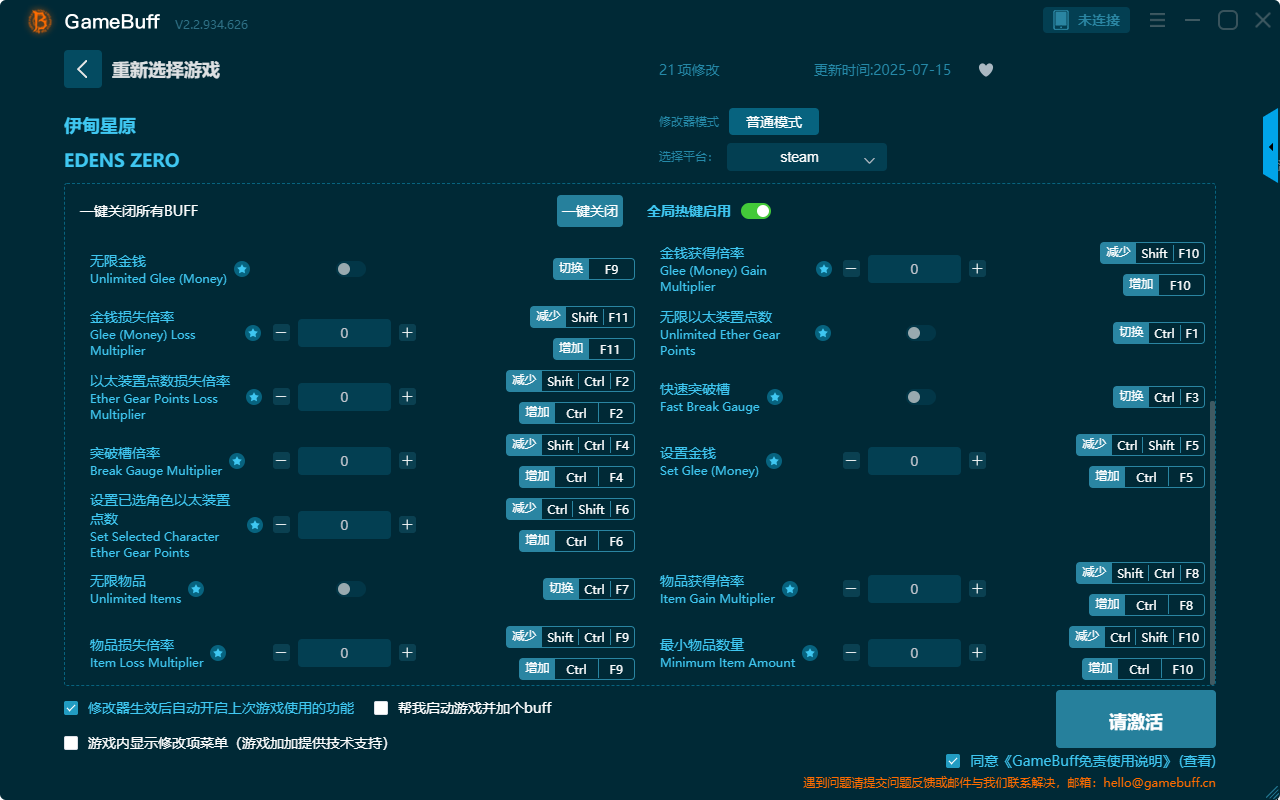
Task: Click star icon for Break Gauge Multiplier
Action: click(237, 461)
